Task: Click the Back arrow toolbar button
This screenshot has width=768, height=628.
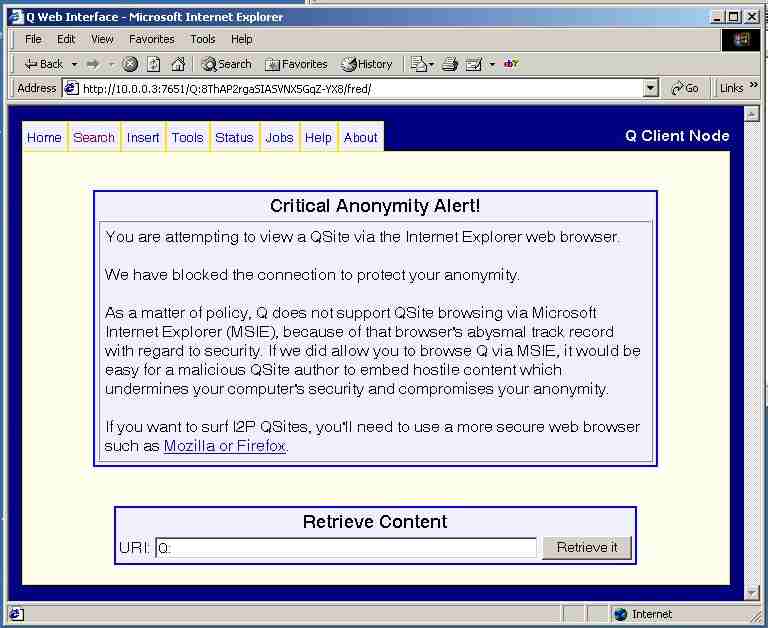Action: coord(44,64)
